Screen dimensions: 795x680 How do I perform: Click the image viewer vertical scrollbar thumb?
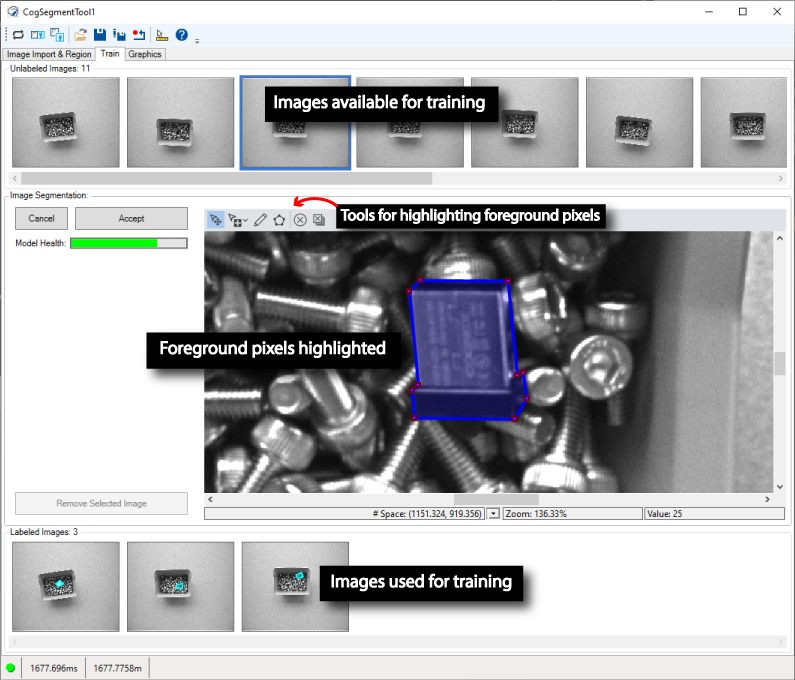point(780,363)
